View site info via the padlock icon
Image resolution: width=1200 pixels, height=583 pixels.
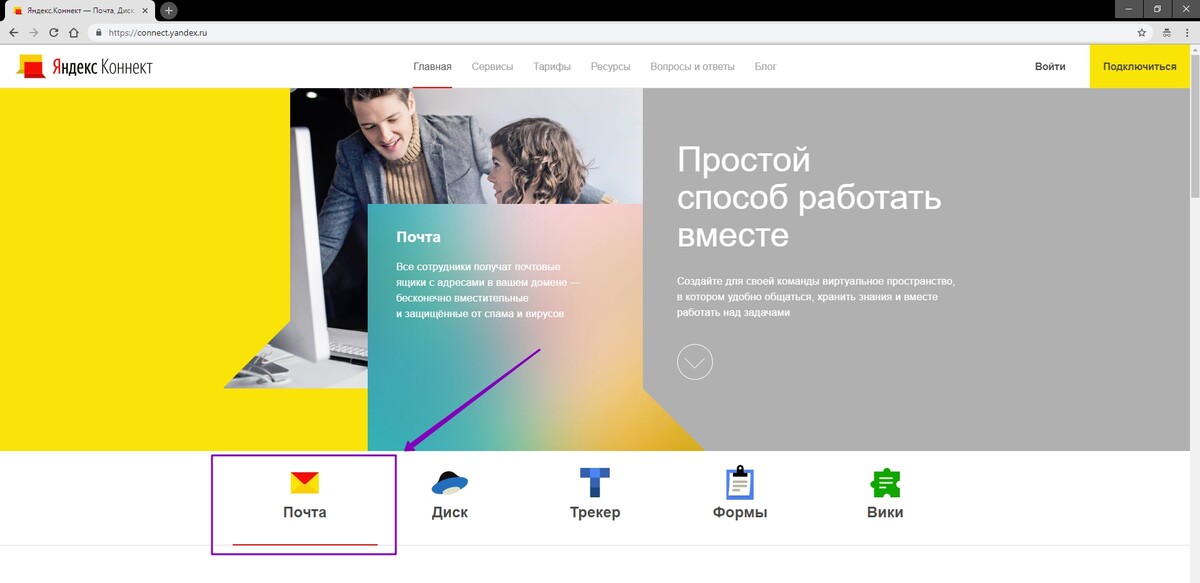(x=98, y=32)
